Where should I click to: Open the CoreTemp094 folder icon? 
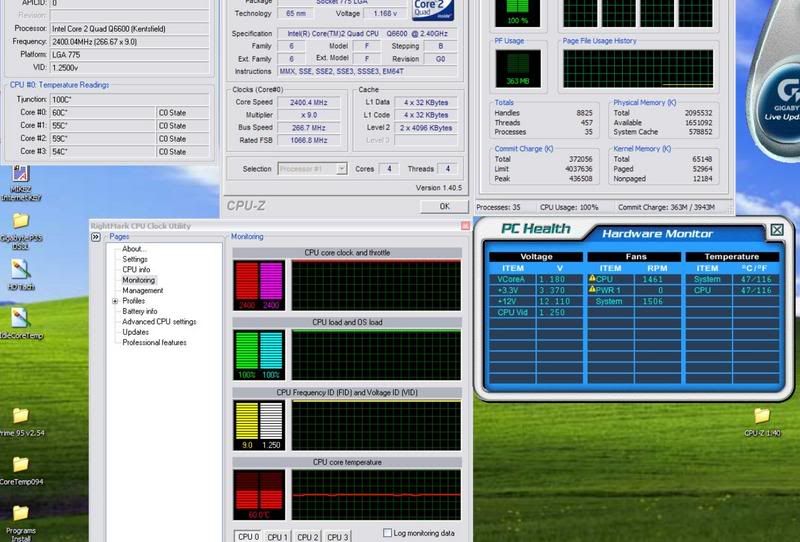tap(20, 464)
